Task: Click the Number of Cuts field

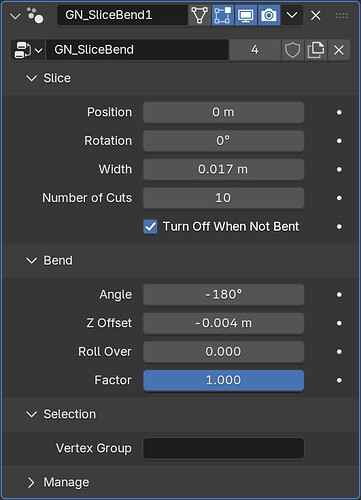Action: 223,198
